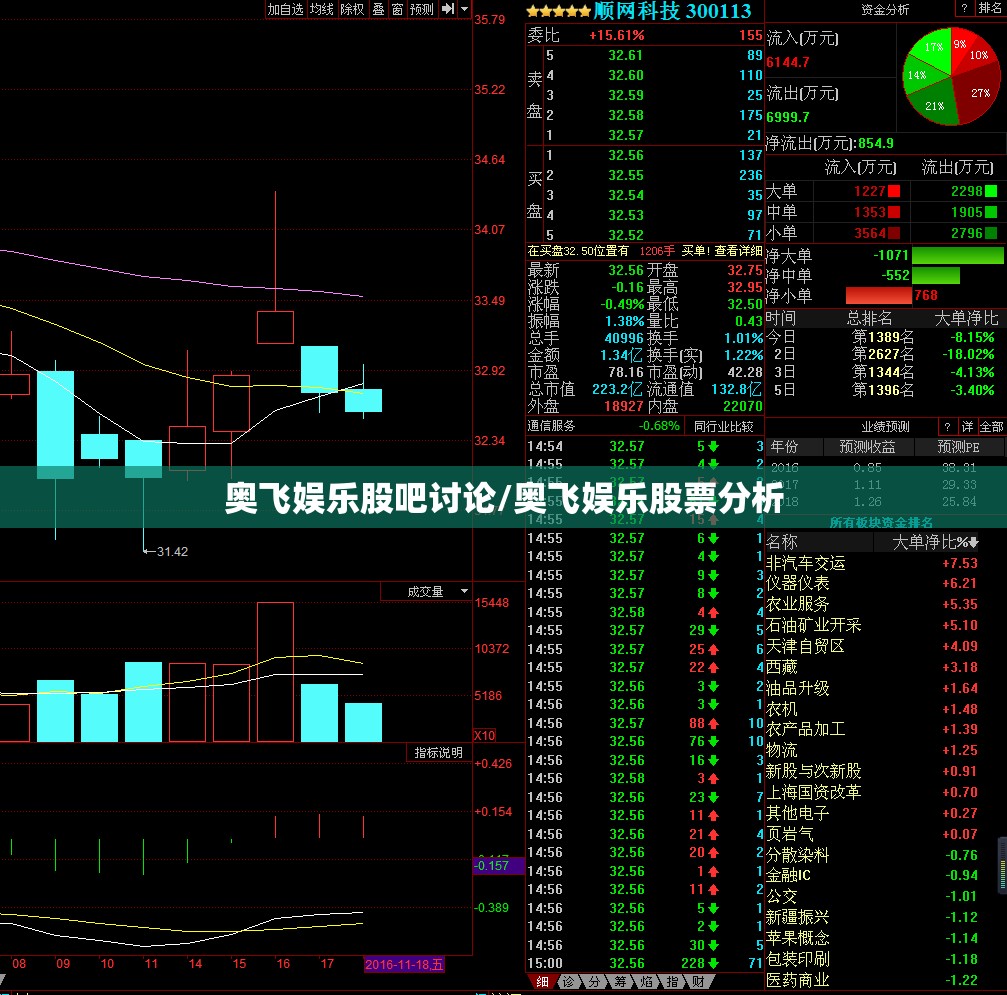
Task: Click the 所有板块资金排名 heading link
Action: [x=881, y=522]
